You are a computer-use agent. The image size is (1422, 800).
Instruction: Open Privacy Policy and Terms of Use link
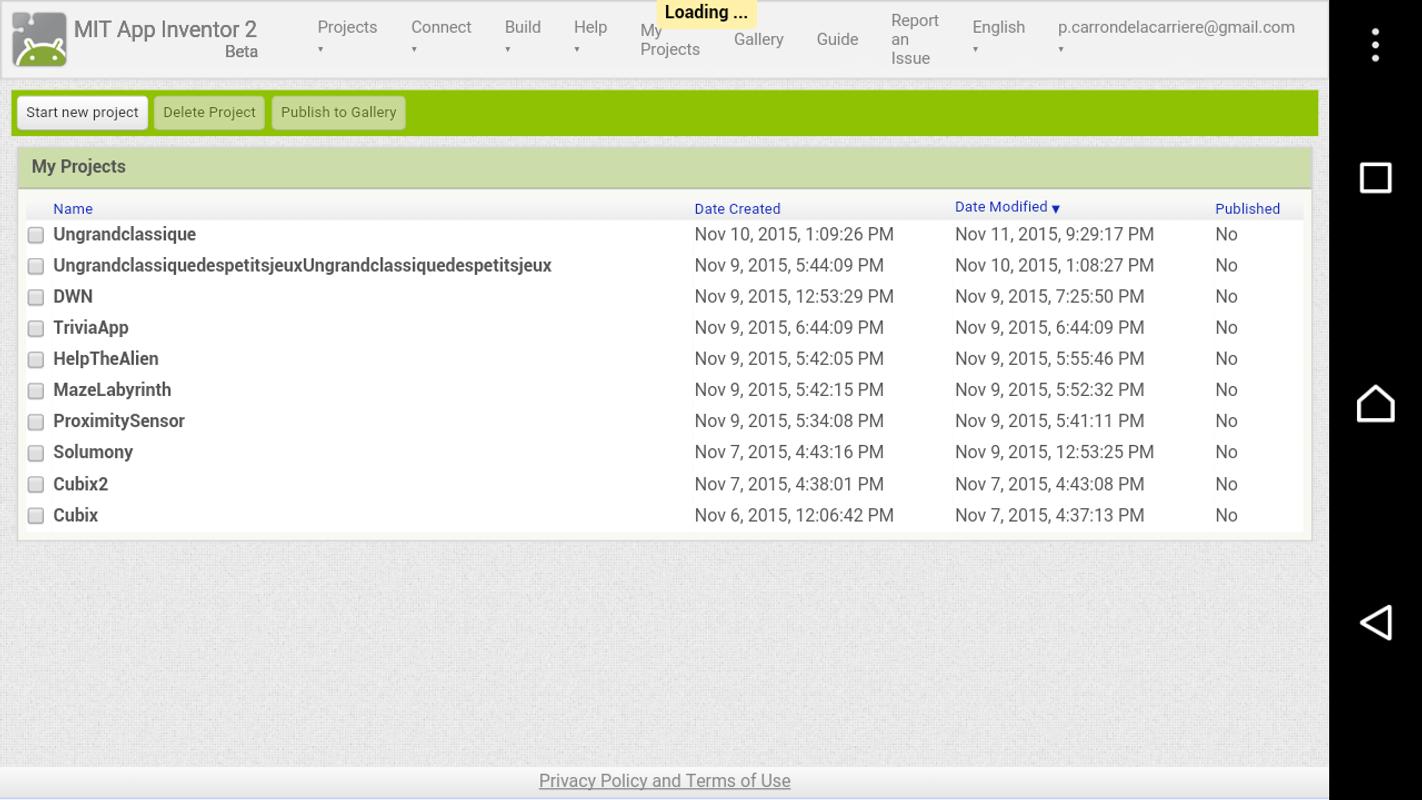pos(664,781)
